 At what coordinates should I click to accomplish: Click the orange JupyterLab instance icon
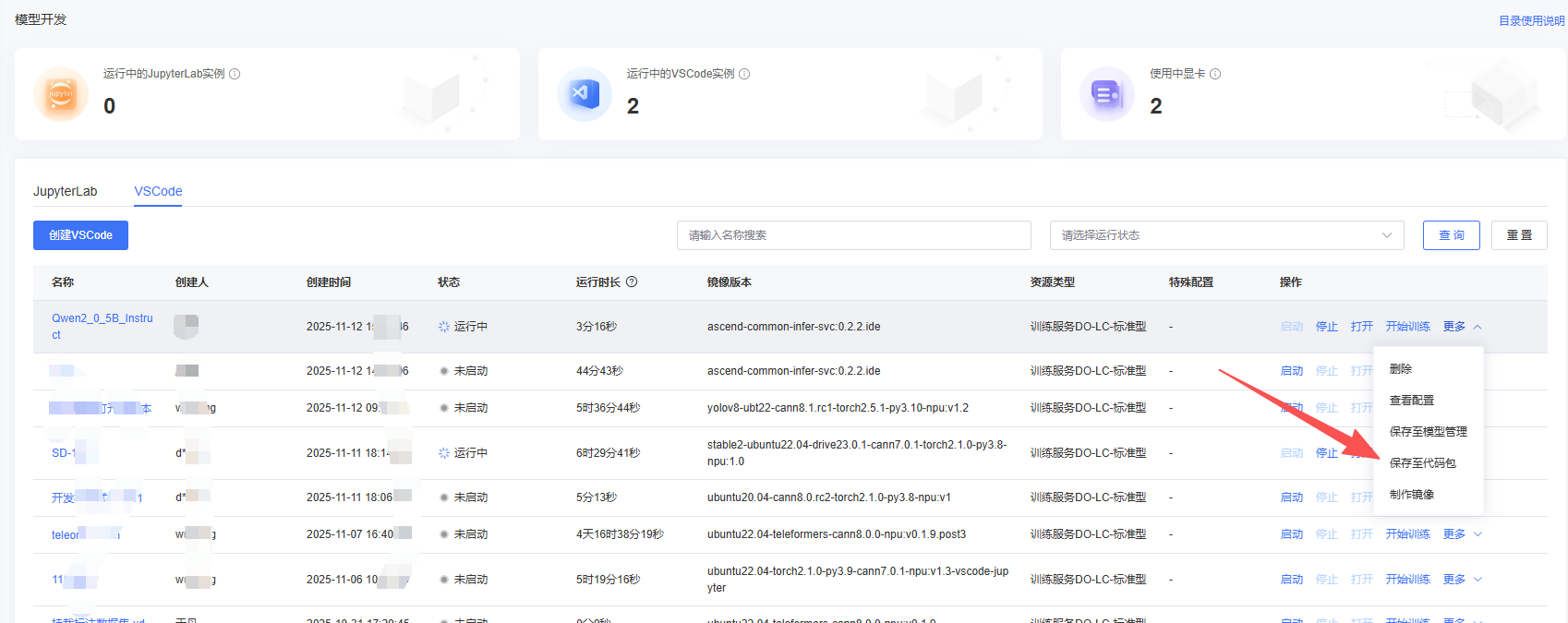click(61, 94)
